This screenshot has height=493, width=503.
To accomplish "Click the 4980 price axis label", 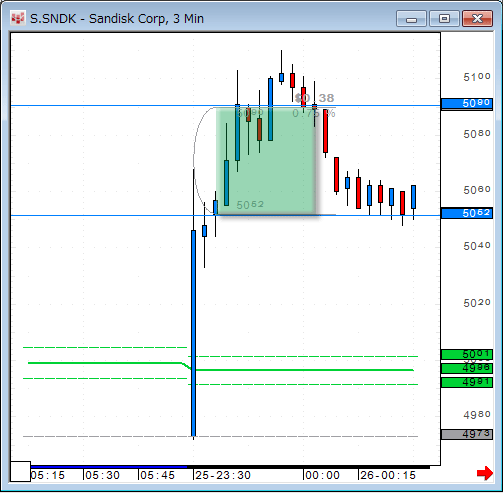I will (x=477, y=415).
